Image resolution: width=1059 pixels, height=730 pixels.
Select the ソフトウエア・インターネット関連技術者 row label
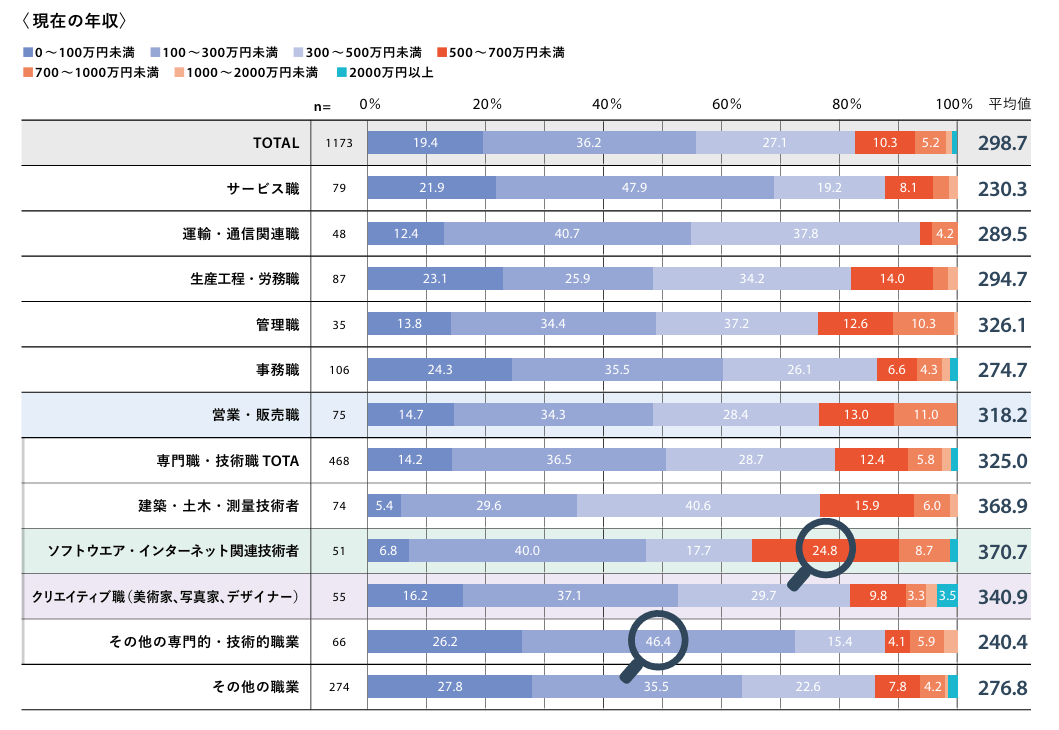173,551
